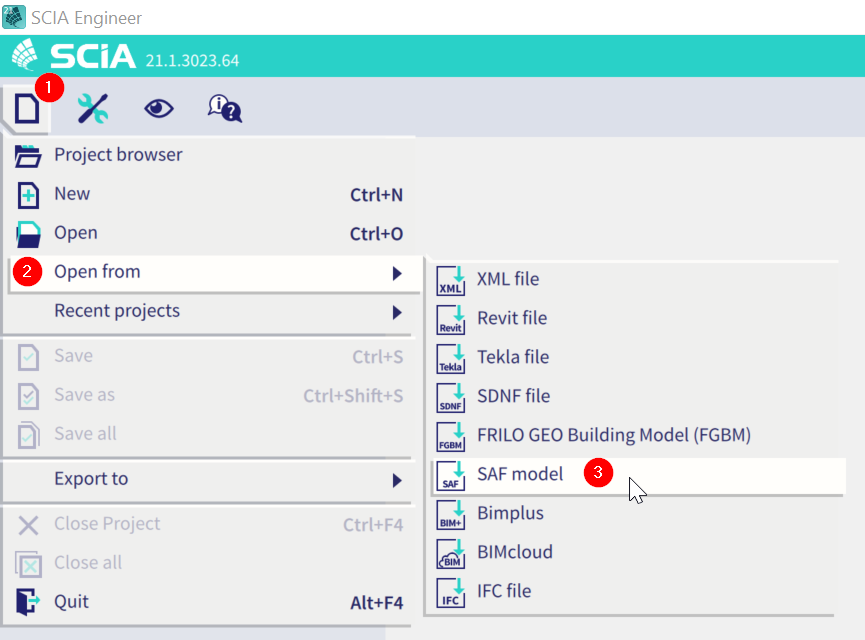Select SAF model from submenu
Screen dimensions: 865x640
pos(520,474)
